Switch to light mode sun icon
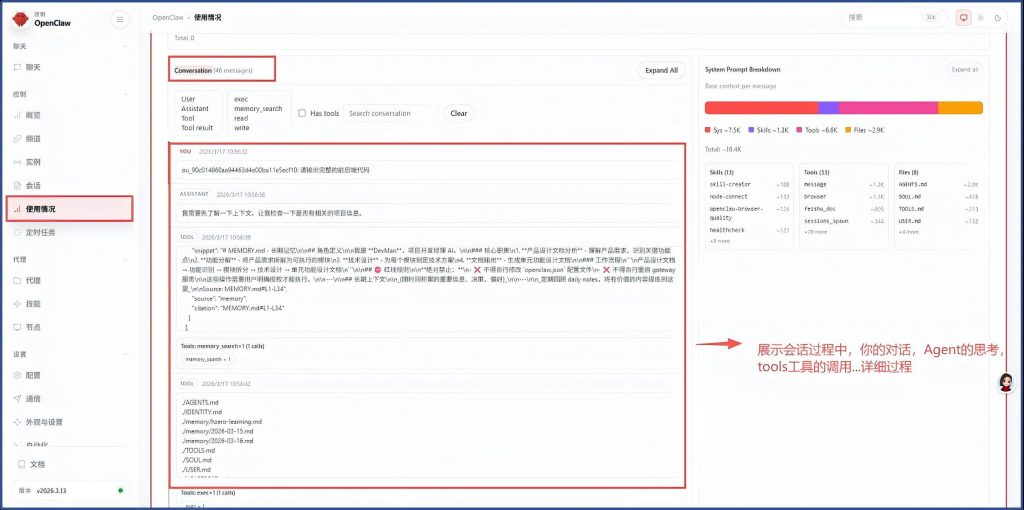The height and width of the screenshot is (510, 1024). (x=981, y=18)
